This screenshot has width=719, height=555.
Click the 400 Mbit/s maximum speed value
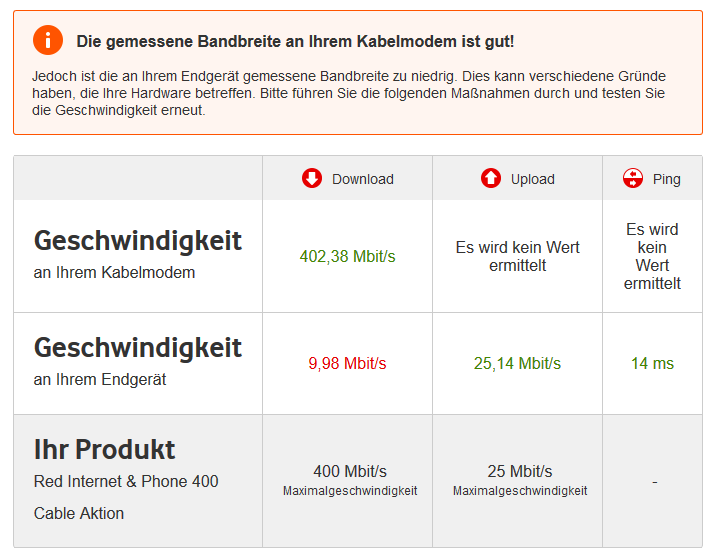[x=349, y=471]
